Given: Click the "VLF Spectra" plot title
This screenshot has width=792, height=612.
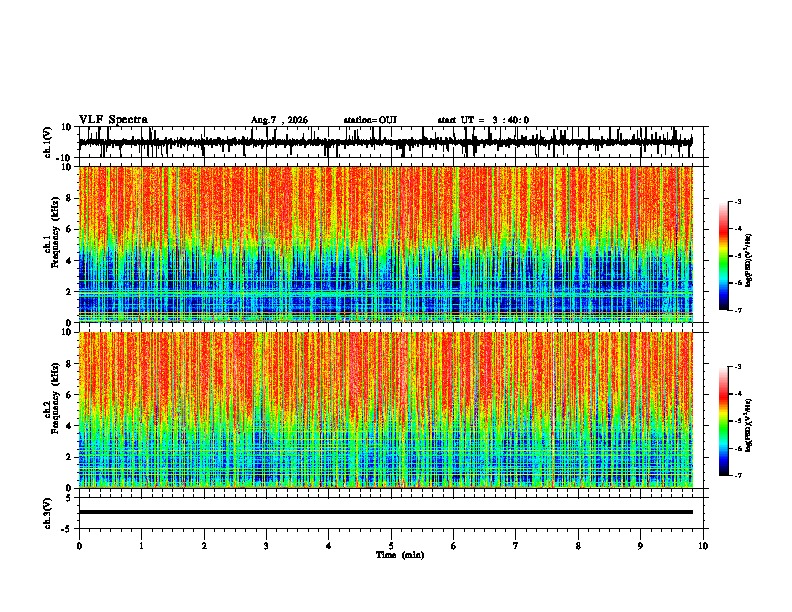Looking at the screenshot, I should coord(113,120).
